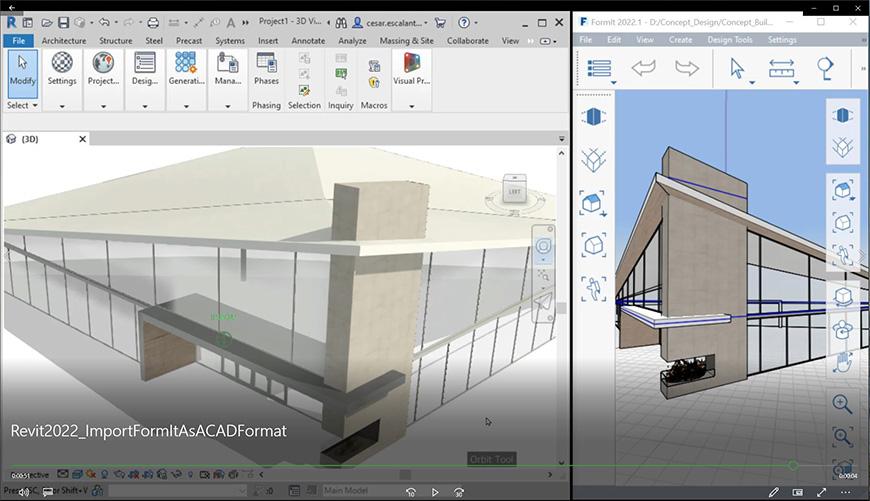
Task: Switch to the Massing & Site tab
Action: click(407, 41)
